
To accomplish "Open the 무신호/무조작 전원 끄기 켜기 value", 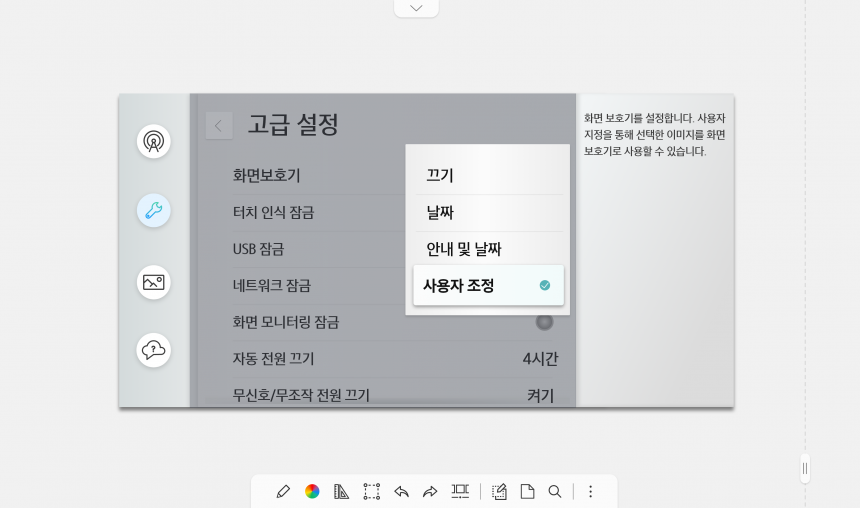I will pos(540,396).
